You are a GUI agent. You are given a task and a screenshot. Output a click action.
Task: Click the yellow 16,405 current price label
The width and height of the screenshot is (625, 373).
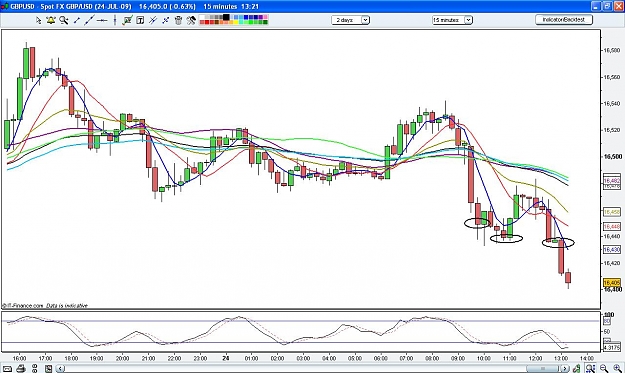pos(612,283)
